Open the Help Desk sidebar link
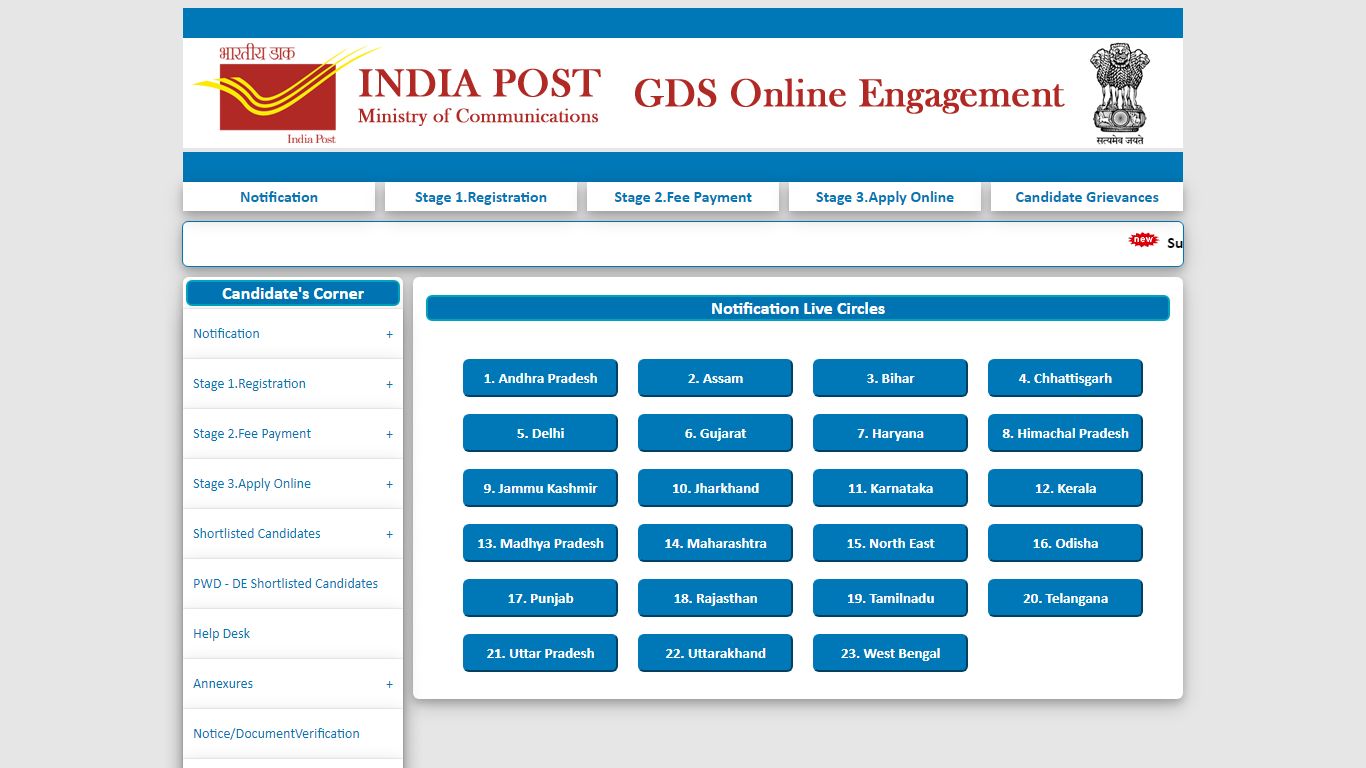Viewport: 1366px width, 768px height. (x=222, y=634)
